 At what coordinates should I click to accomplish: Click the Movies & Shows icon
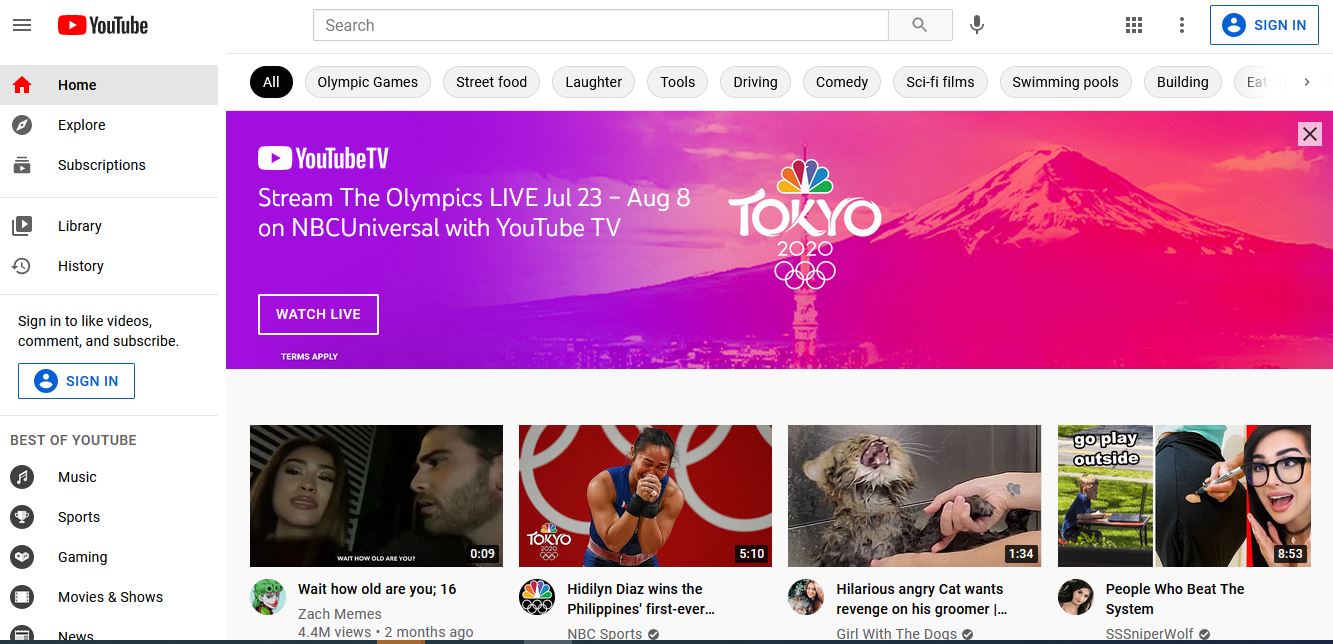[22, 597]
